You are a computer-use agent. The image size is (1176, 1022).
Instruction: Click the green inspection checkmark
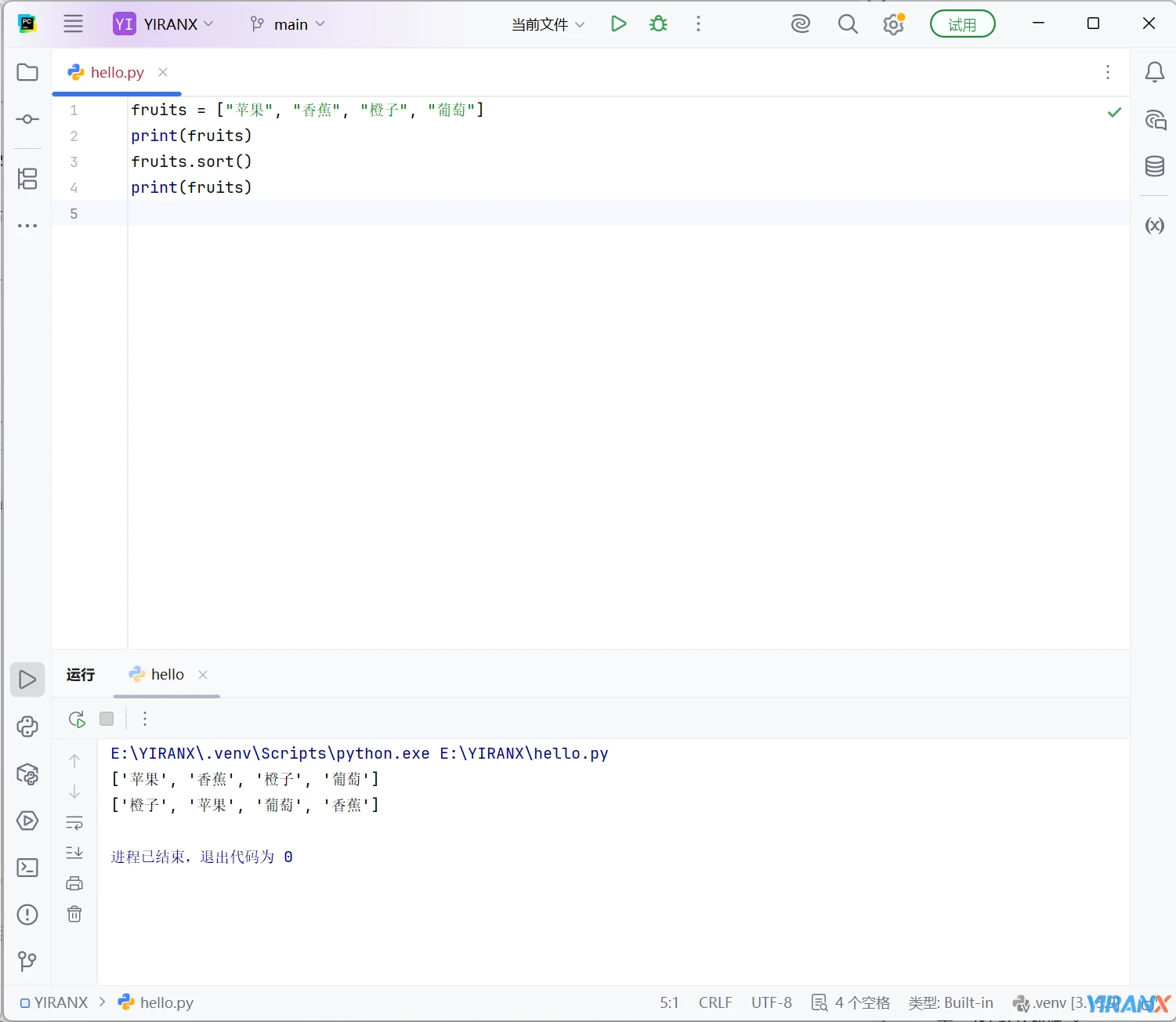click(1114, 112)
